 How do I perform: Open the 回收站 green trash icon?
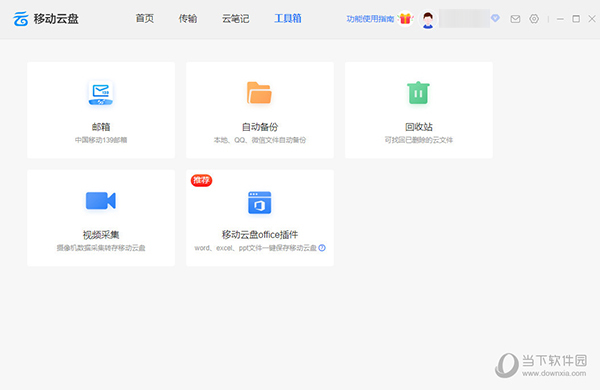pos(418,93)
